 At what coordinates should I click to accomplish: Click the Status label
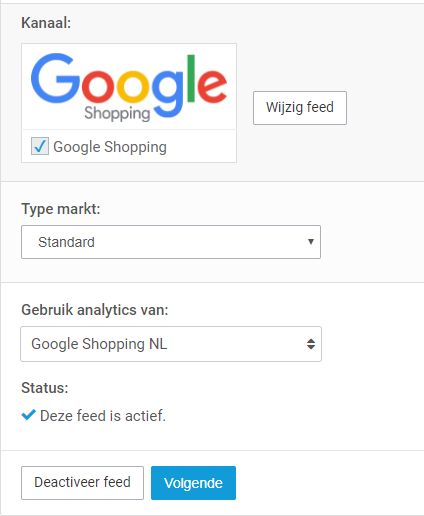point(45,388)
